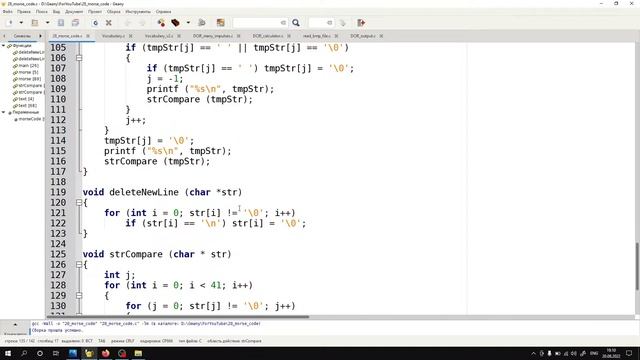640x360 pixels.
Task: Close the DOR_output.c tab
Action: (381, 36)
